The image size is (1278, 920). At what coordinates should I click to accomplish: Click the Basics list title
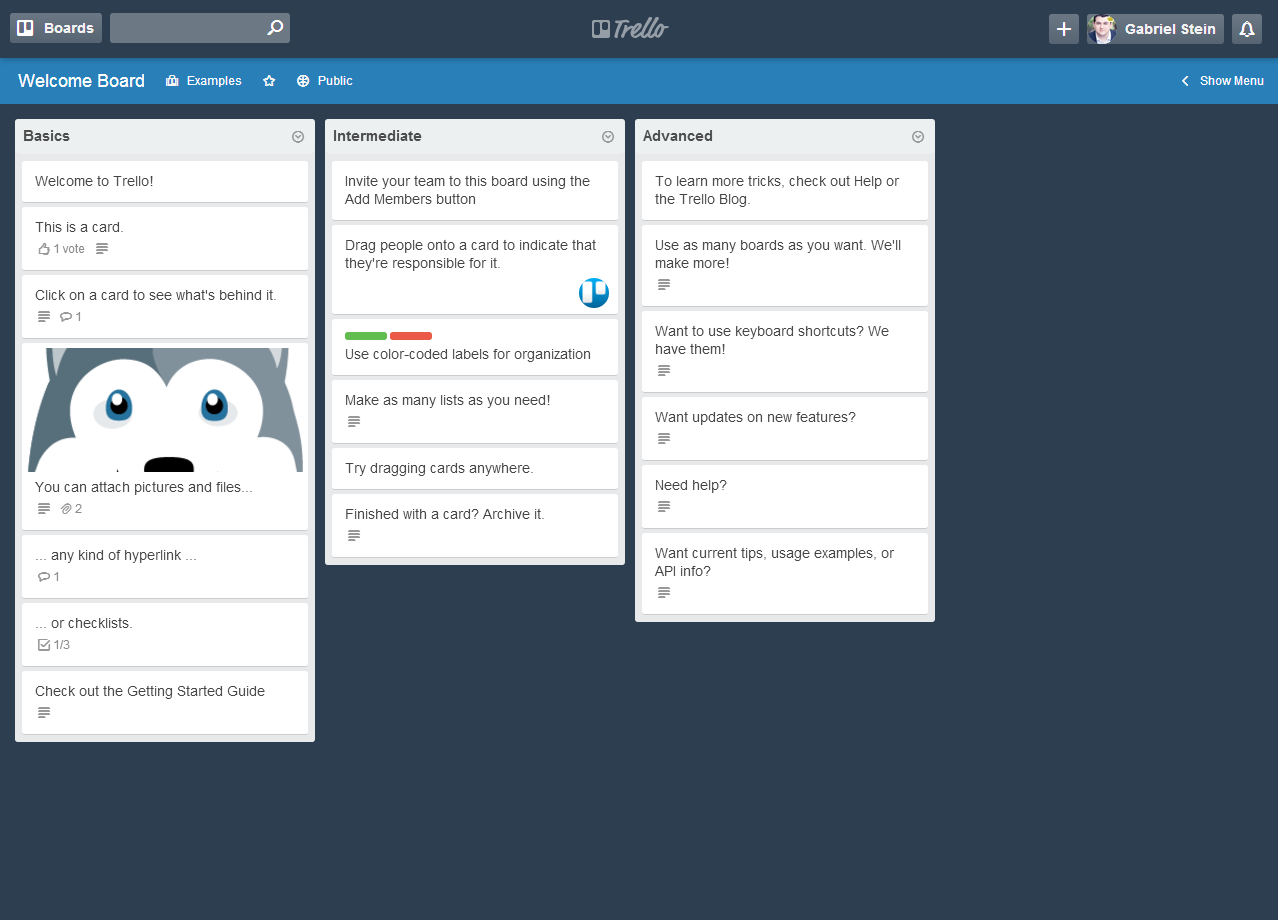coord(47,136)
